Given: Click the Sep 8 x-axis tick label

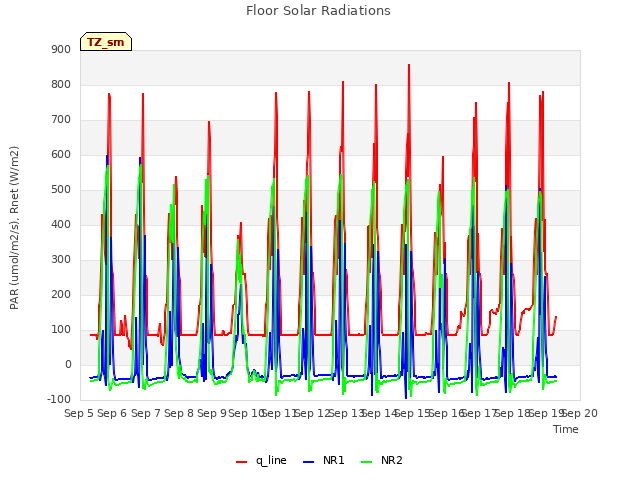Looking at the screenshot, I should point(179,413).
